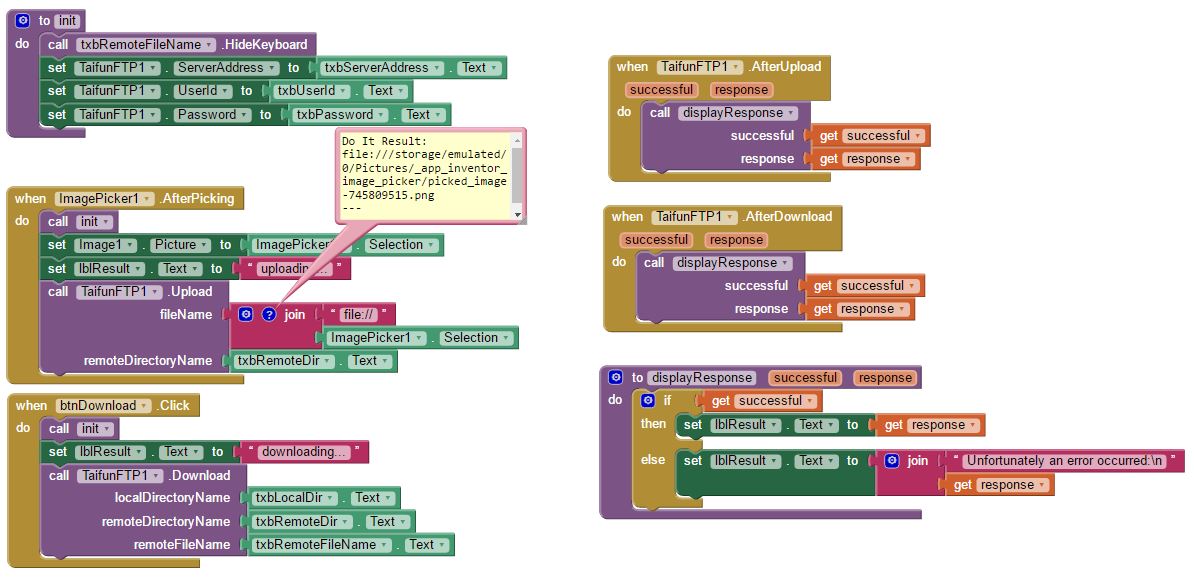Viewport: 1194px width, 578px height.
Task: Click the gear icon on "to displayResponse" procedure
Action: (616, 378)
